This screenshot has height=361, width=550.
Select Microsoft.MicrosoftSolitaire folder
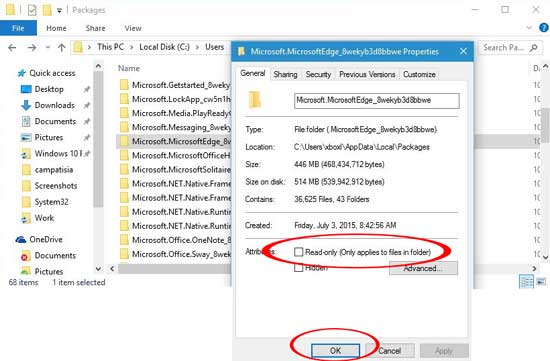175,169
